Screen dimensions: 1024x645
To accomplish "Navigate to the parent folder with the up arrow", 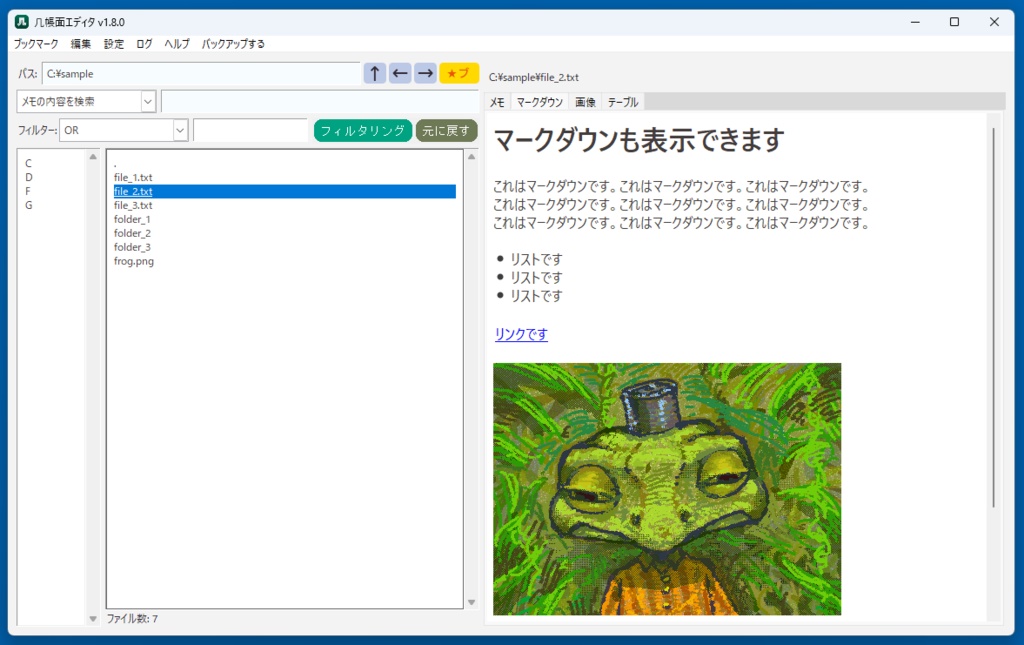I will (374, 72).
